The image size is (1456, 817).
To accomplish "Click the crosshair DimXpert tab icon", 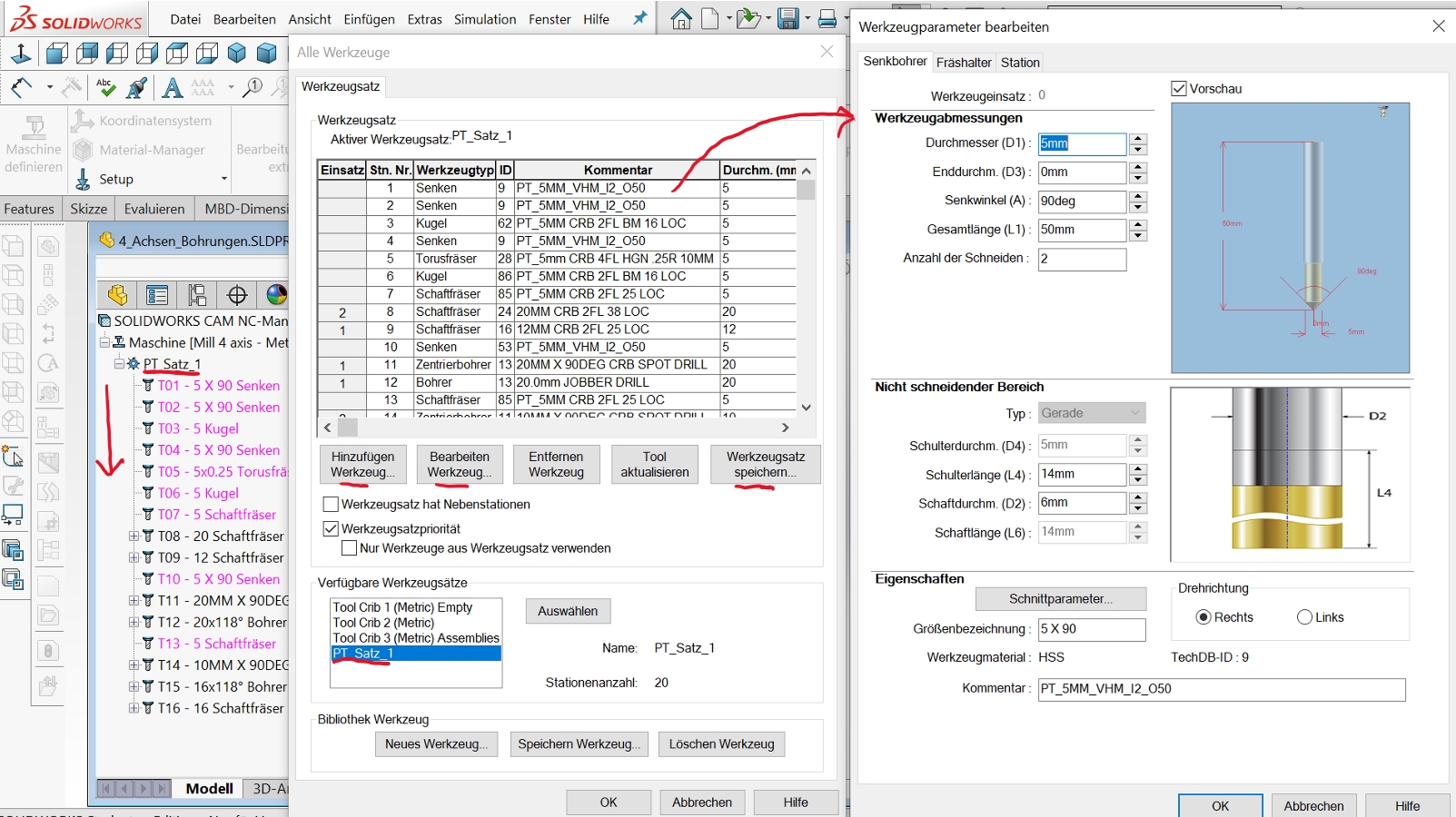I will (x=237, y=295).
